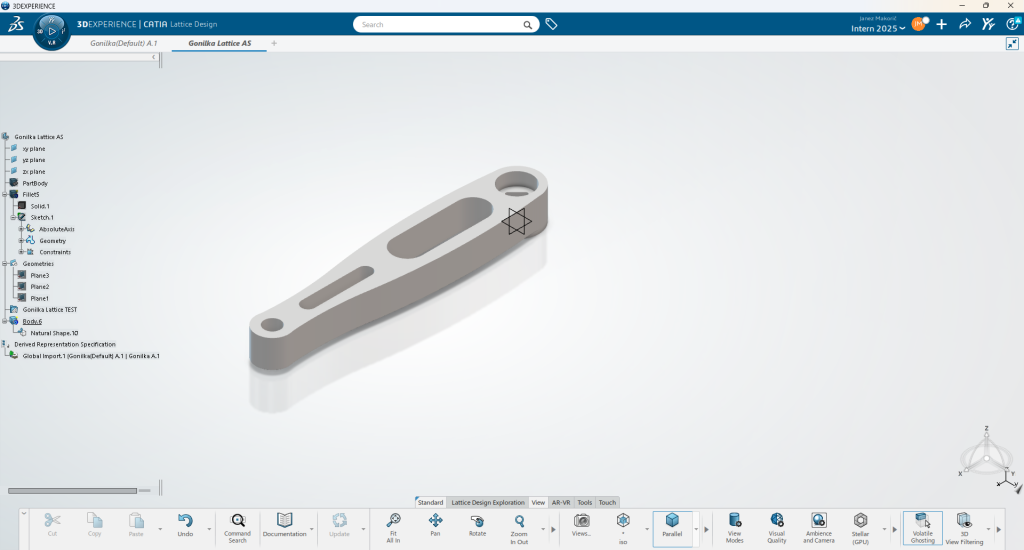Select Global Import.1 tree entry

pos(91,356)
